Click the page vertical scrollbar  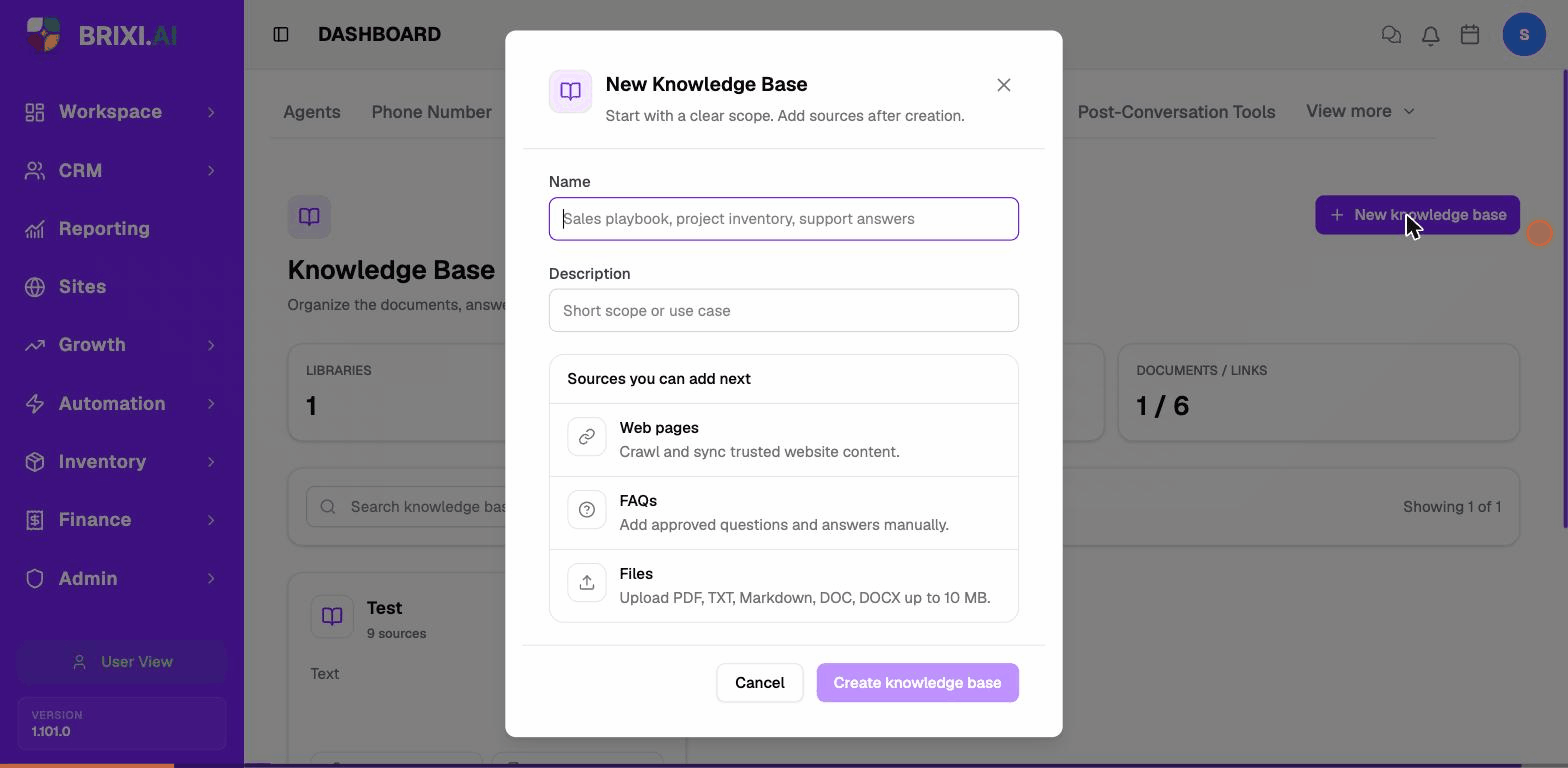1564,299
